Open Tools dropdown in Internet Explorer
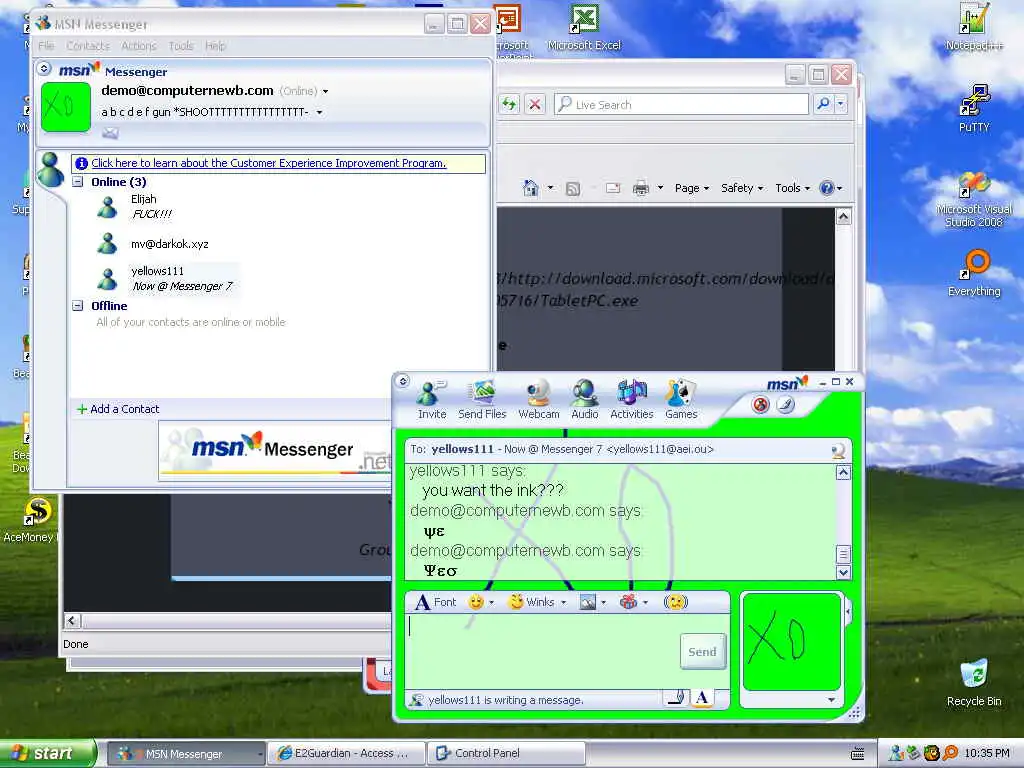Image resolution: width=1024 pixels, height=768 pixels. point(792,188)
